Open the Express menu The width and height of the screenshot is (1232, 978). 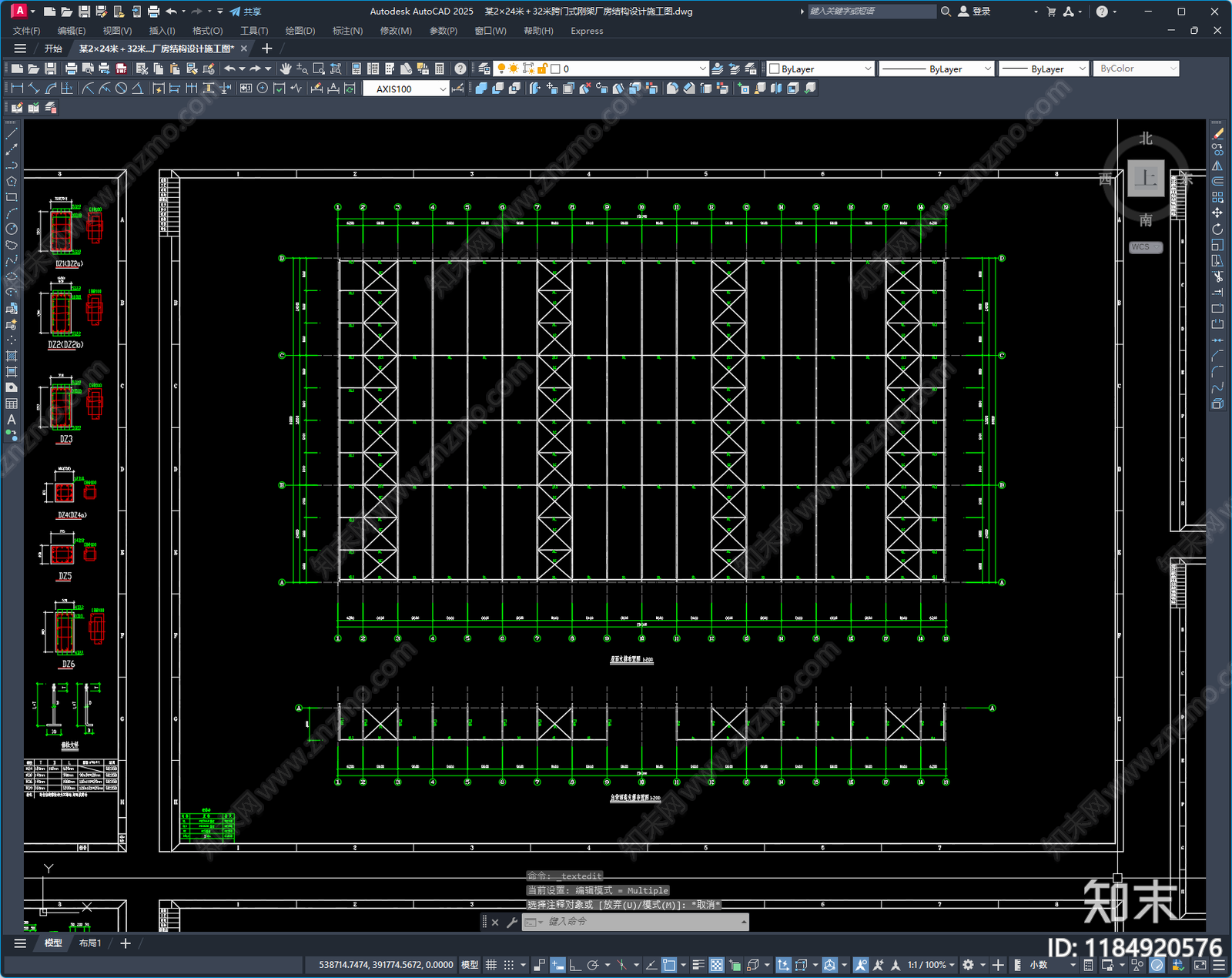587,31
